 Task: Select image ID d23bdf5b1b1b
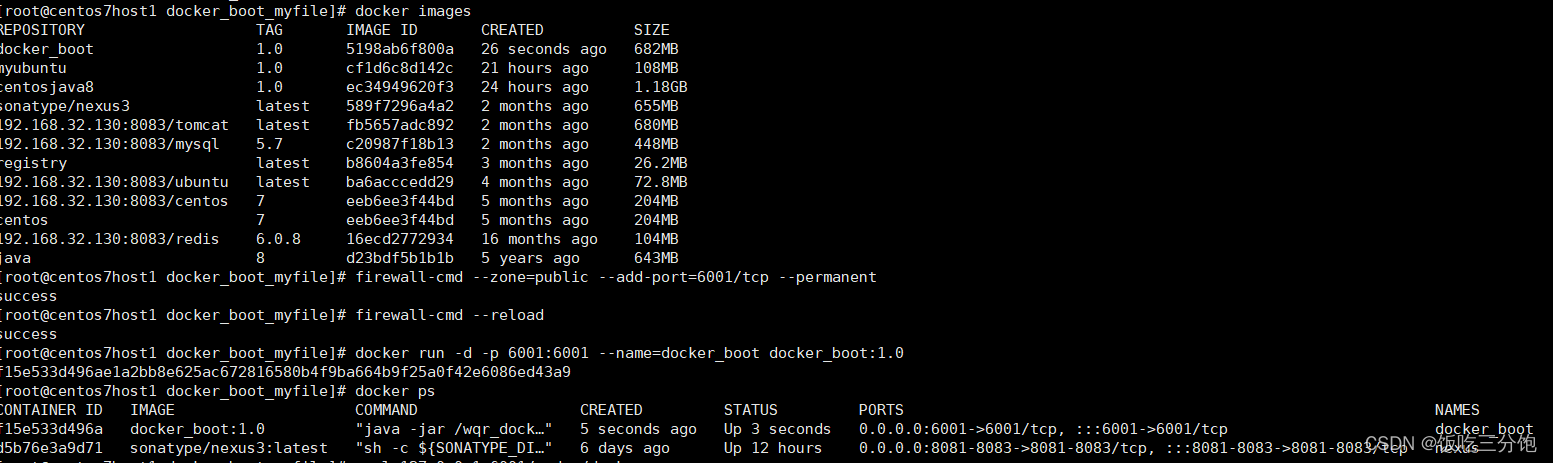(400, 258)
